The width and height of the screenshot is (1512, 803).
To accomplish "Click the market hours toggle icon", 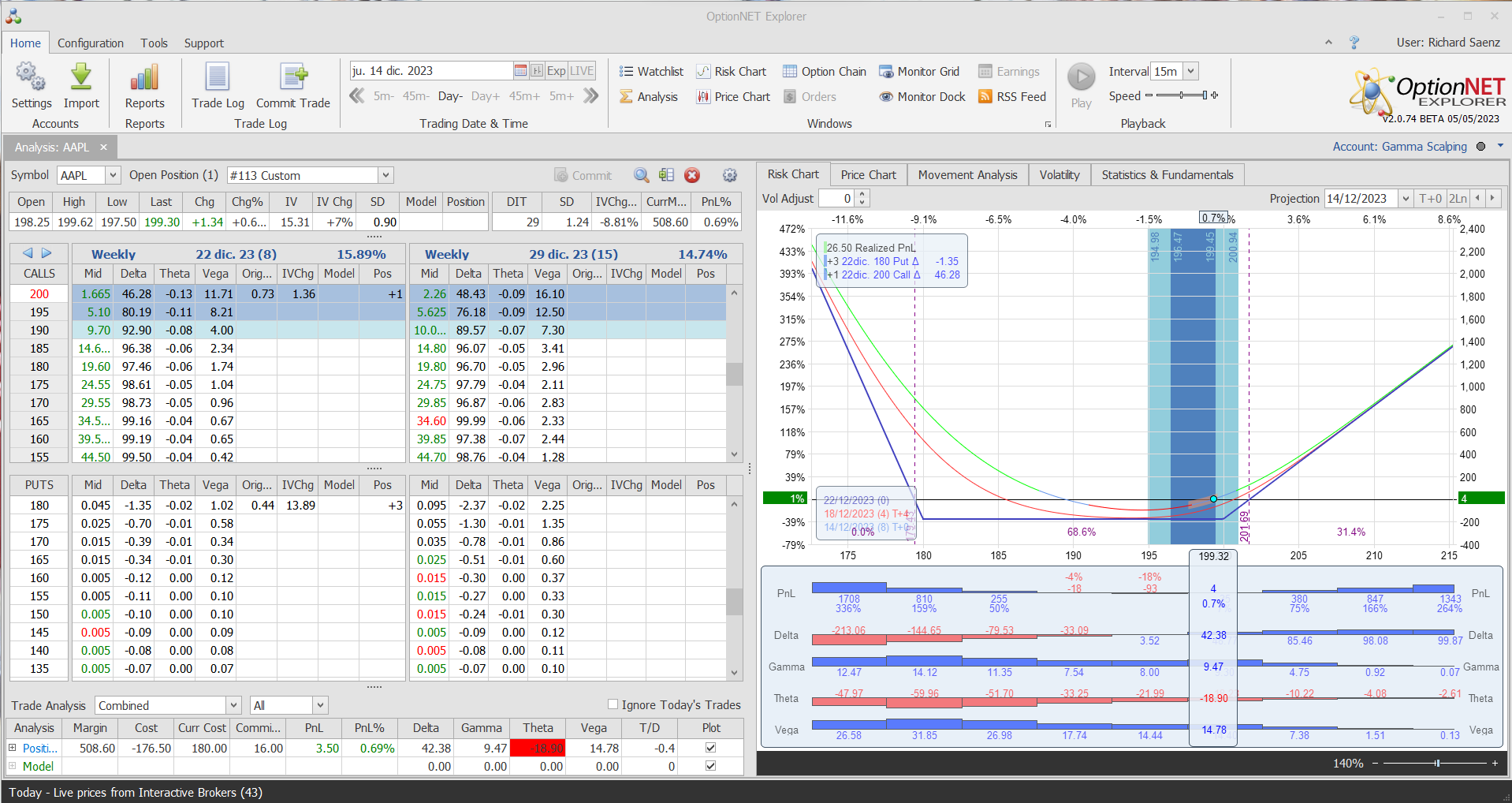I will (537, 71).
